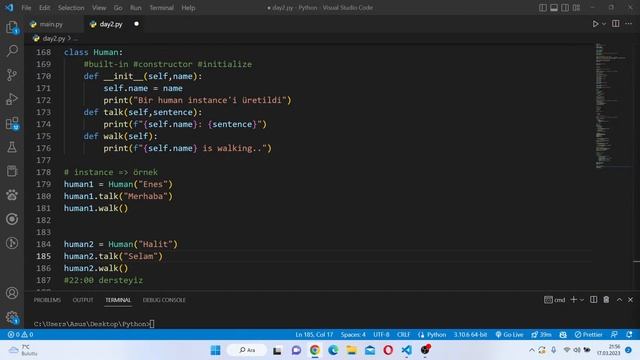Image resolution: width=640 pixels, height=360 pixels.
Task: Open the Help menu
Action: click(188, 8)
